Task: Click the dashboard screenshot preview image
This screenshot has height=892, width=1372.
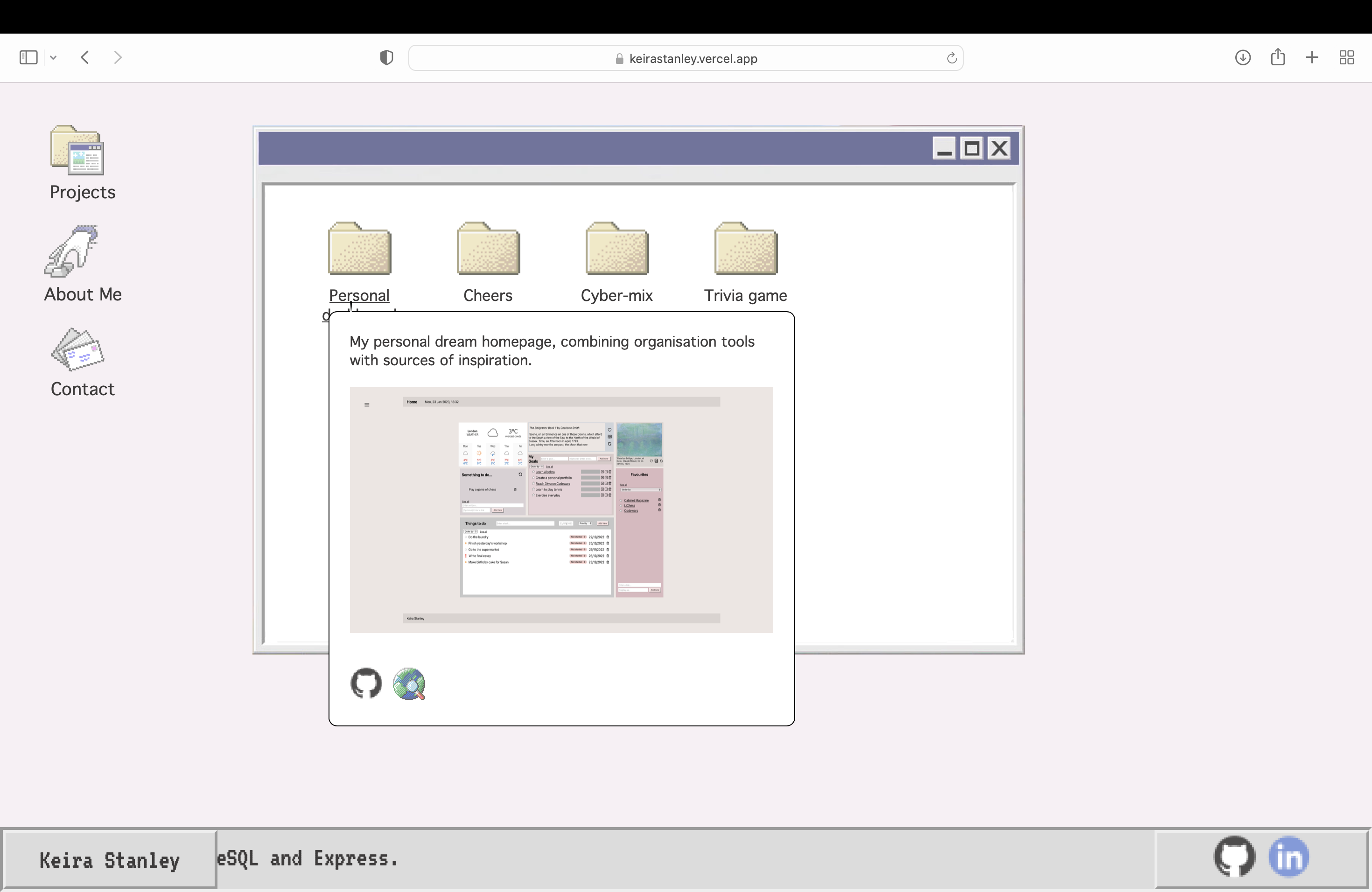Action: point(561,510)
